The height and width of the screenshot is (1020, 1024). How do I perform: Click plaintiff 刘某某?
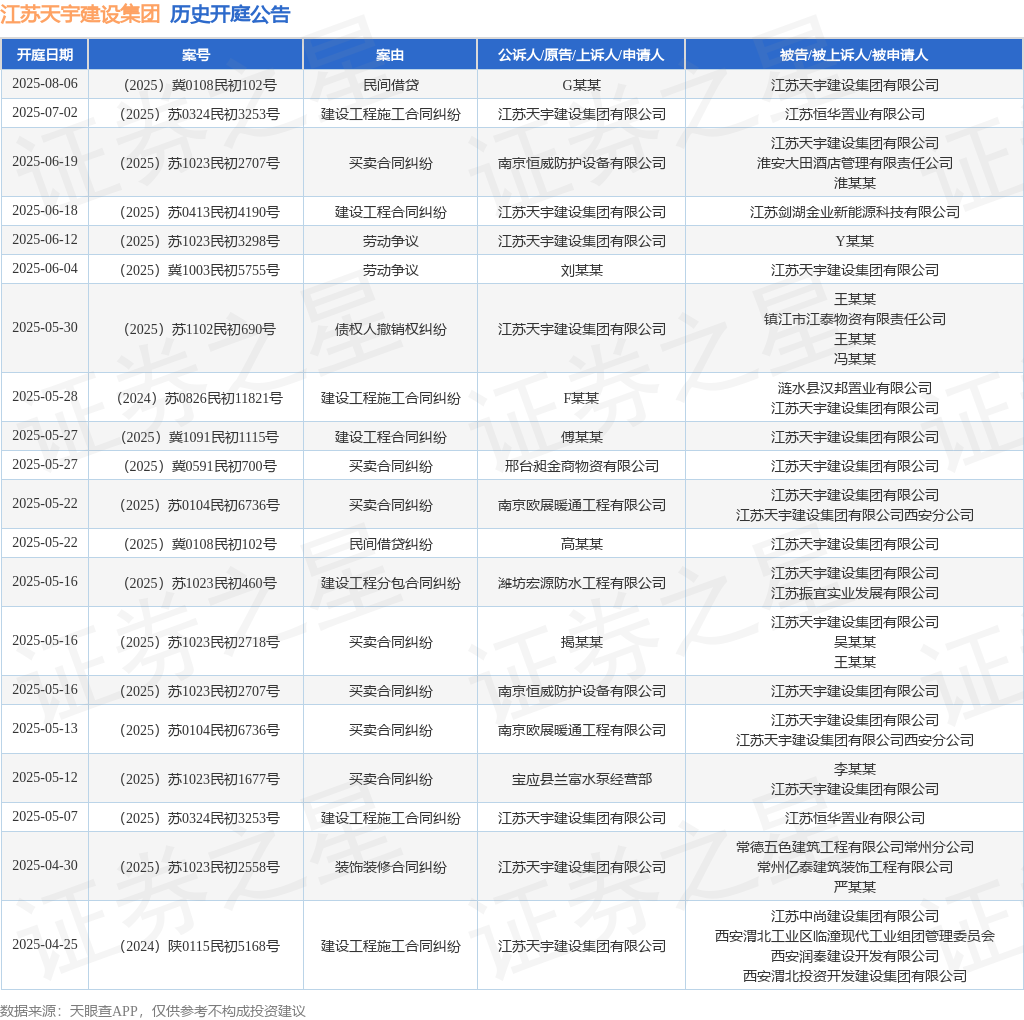pos(581,270)
